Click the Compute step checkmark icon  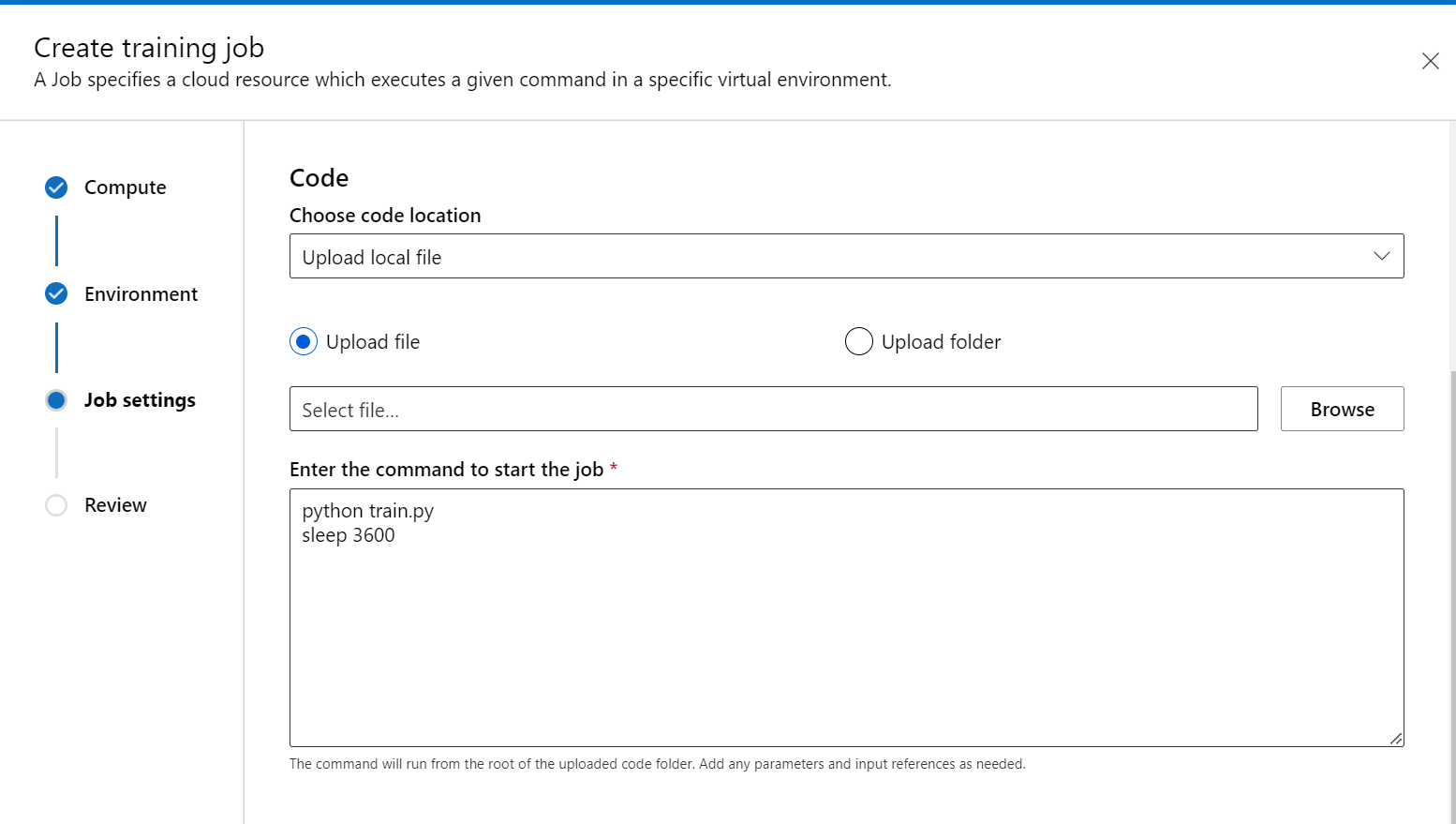(56, 187)
